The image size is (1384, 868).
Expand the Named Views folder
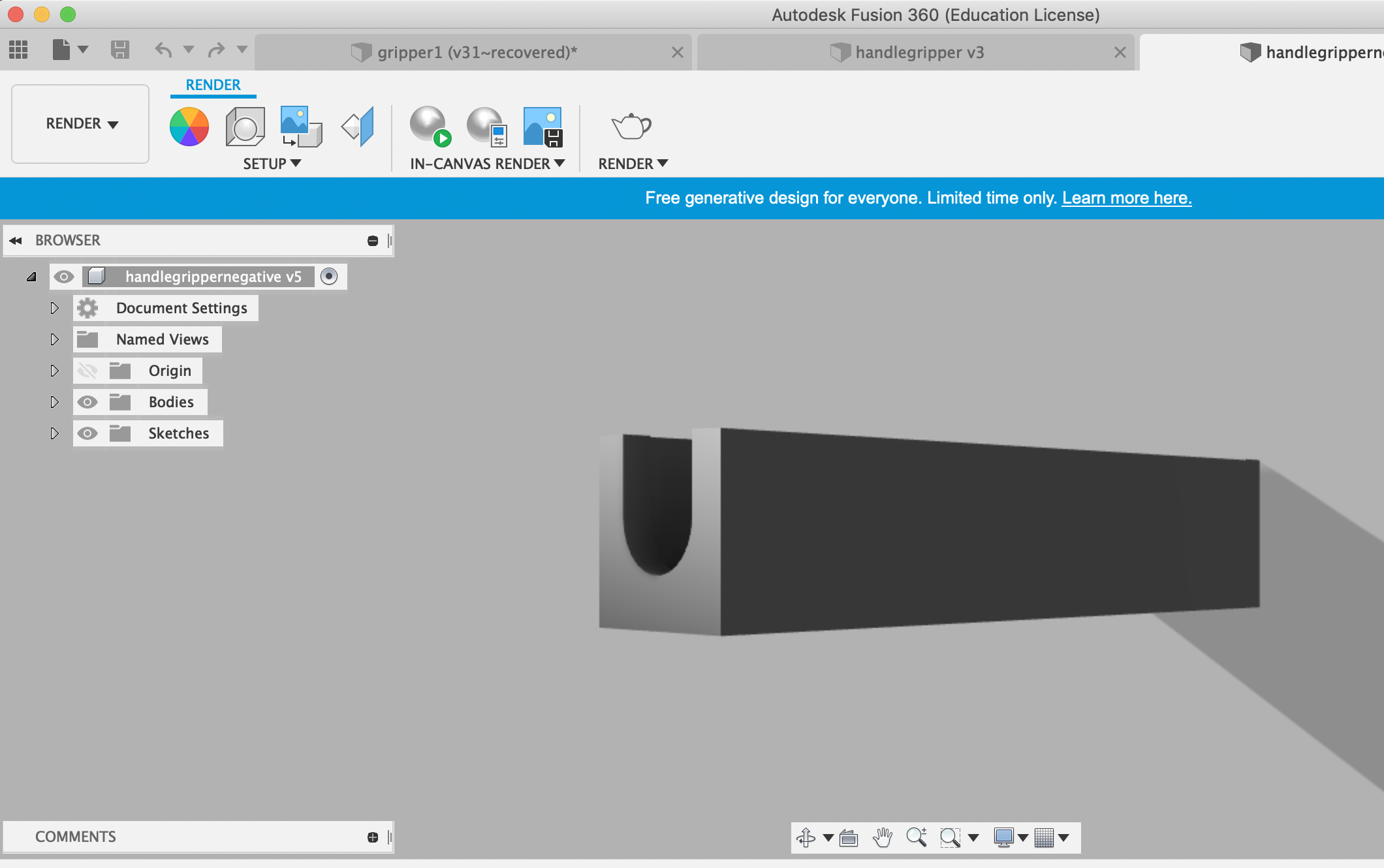[54, 339]
